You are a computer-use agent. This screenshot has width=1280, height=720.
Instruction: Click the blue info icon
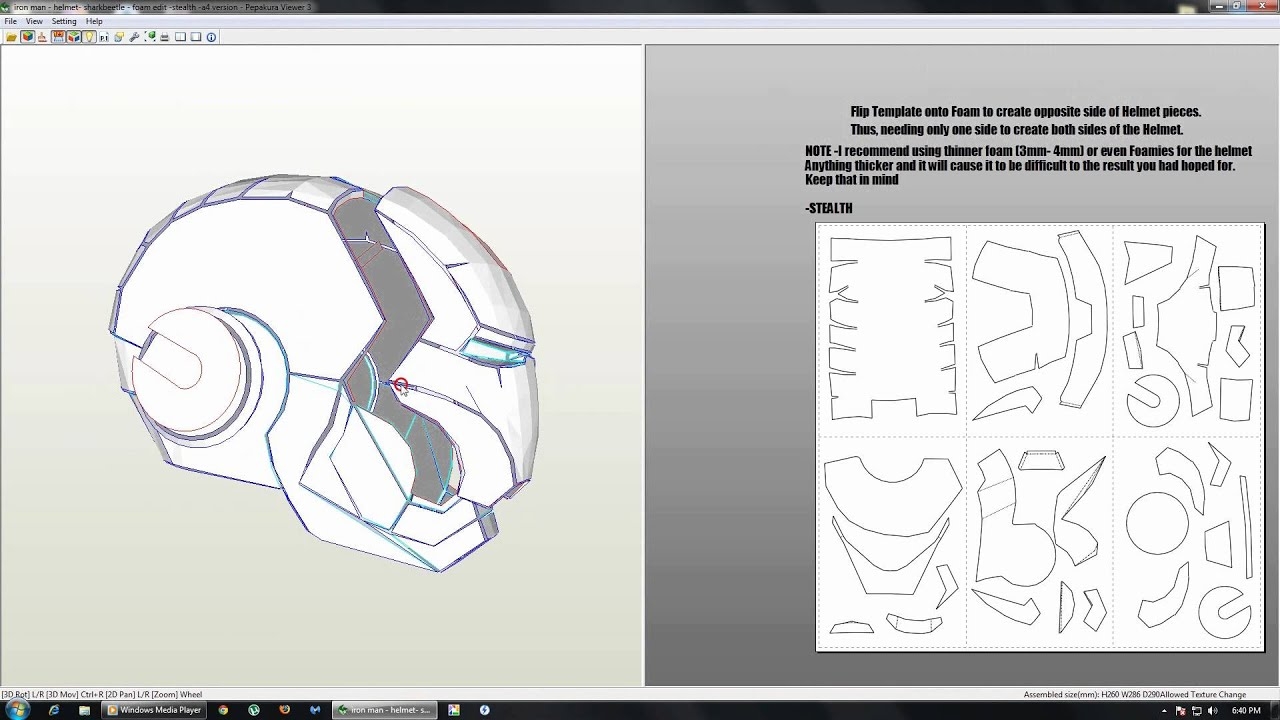click(211, 37)
